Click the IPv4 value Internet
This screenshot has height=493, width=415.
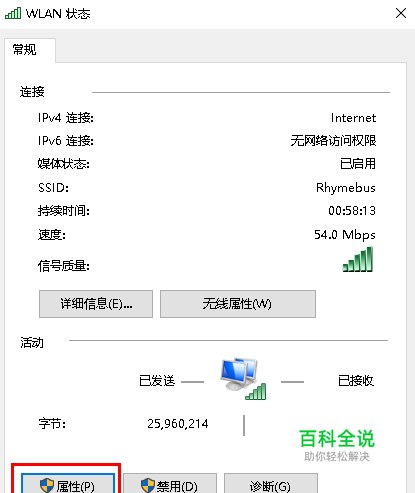pos(353,118)
